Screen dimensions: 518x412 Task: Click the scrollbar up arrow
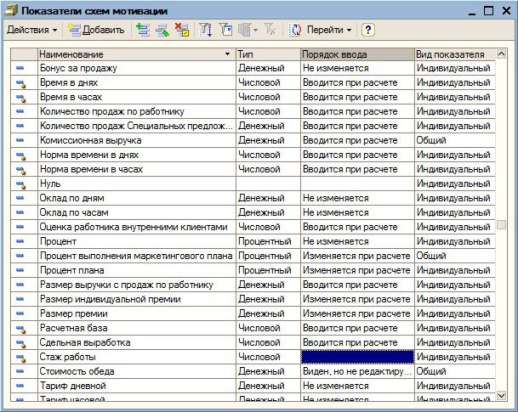point(501,54)
